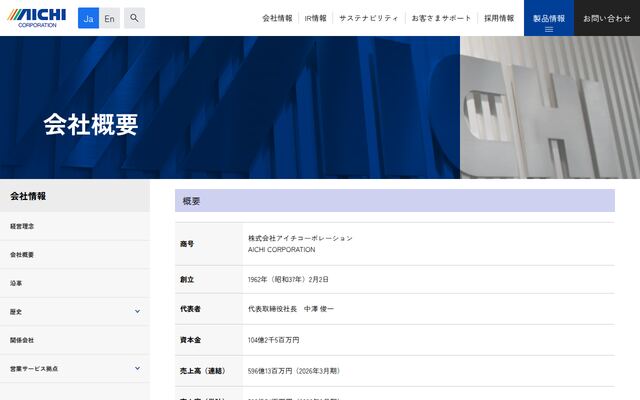Screen dimensions: 640x400
Task: Click the 会社概要 hero title
Action: (91, 124)
